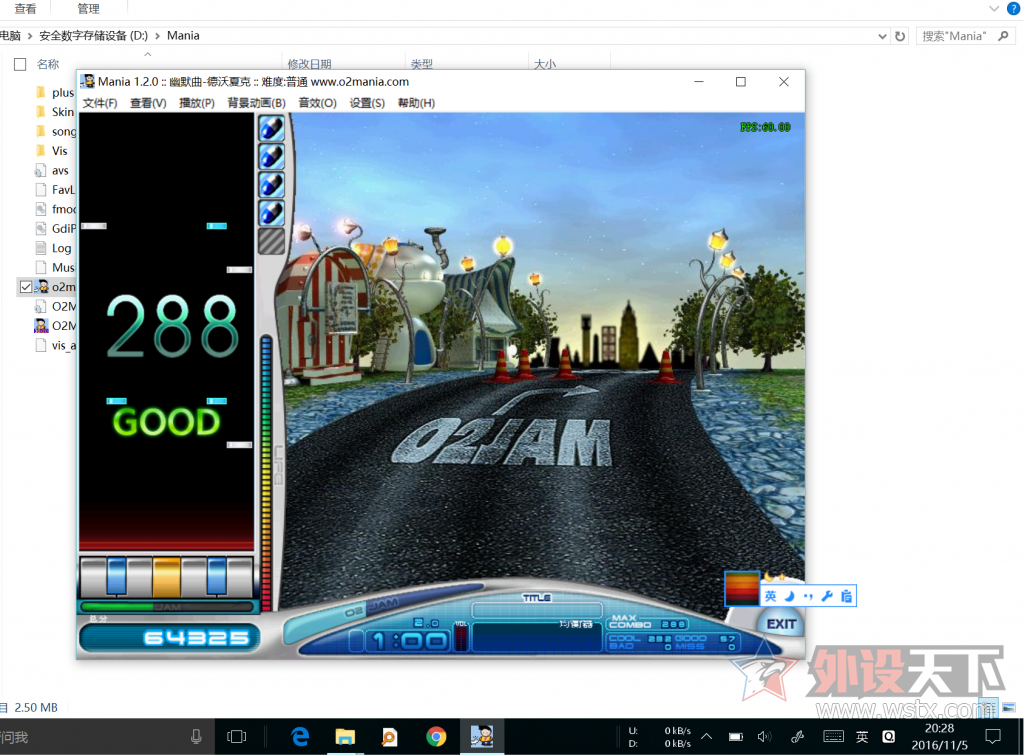Click the vertical rainbow life gauge
Image resolution: width=1024 pixels, height=756 pixels.
pos(266,472)
